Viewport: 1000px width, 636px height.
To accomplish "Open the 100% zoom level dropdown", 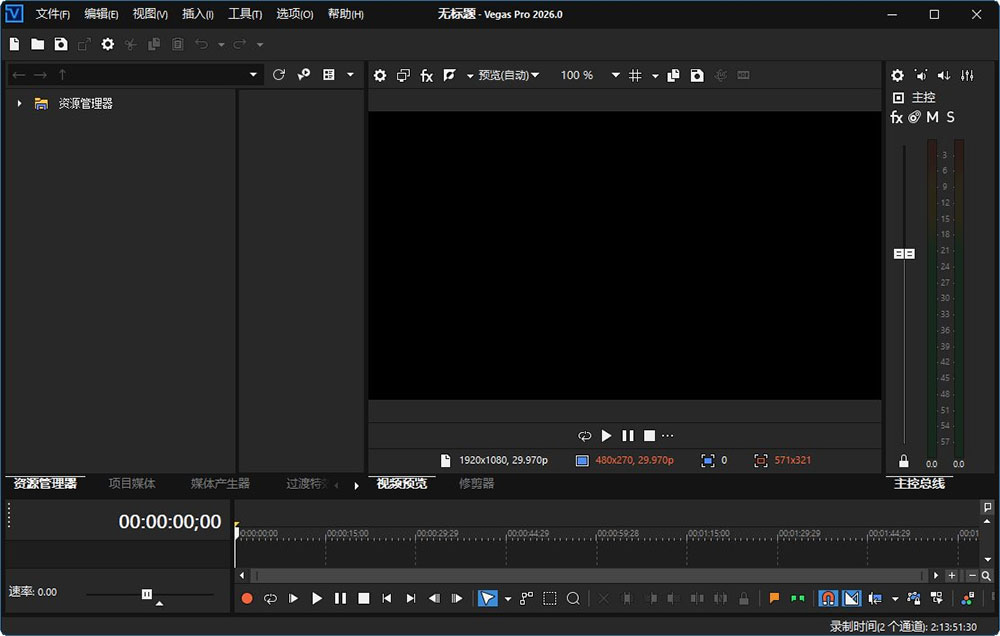I will pyautogui.click(x=615, y=75).
